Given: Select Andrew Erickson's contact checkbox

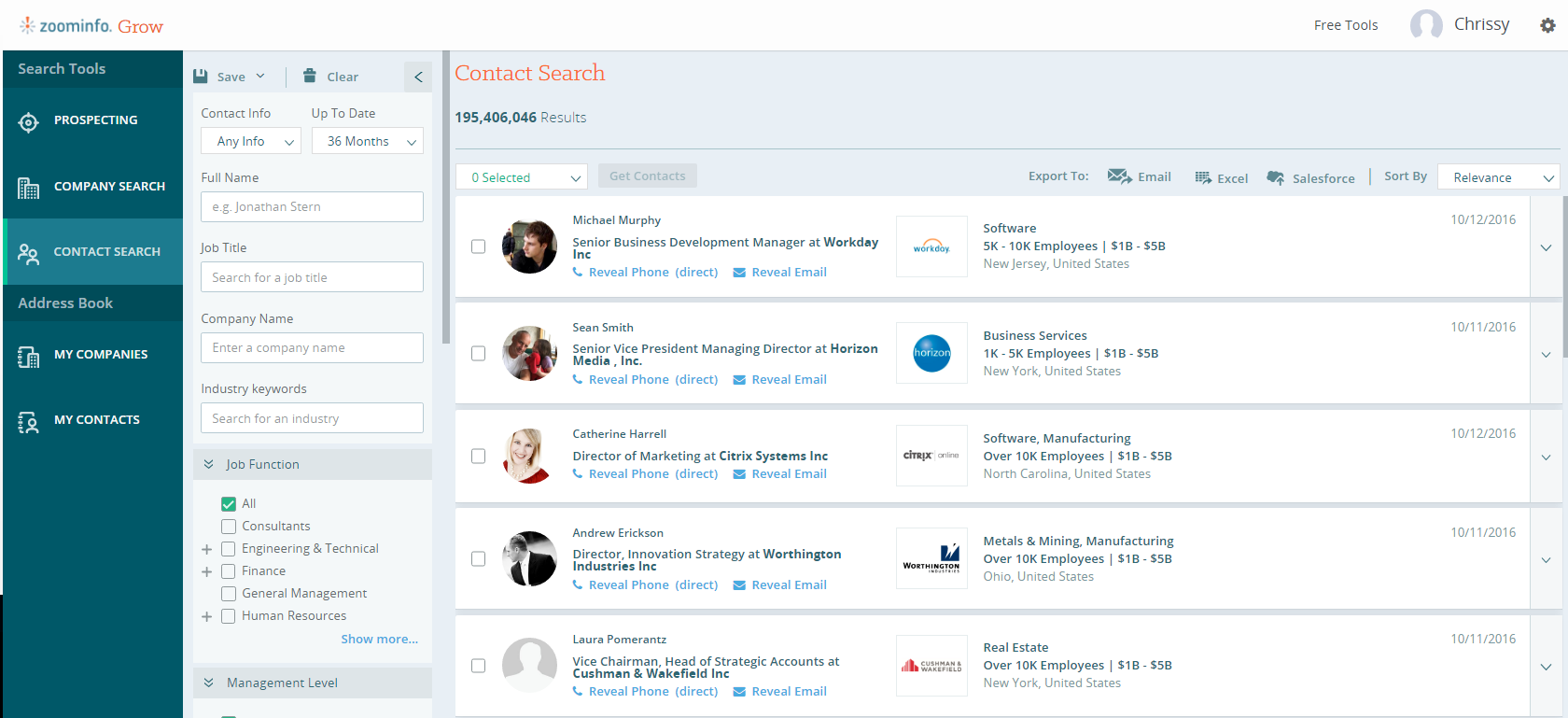Looking at the screenshot, I should [478, 559].
